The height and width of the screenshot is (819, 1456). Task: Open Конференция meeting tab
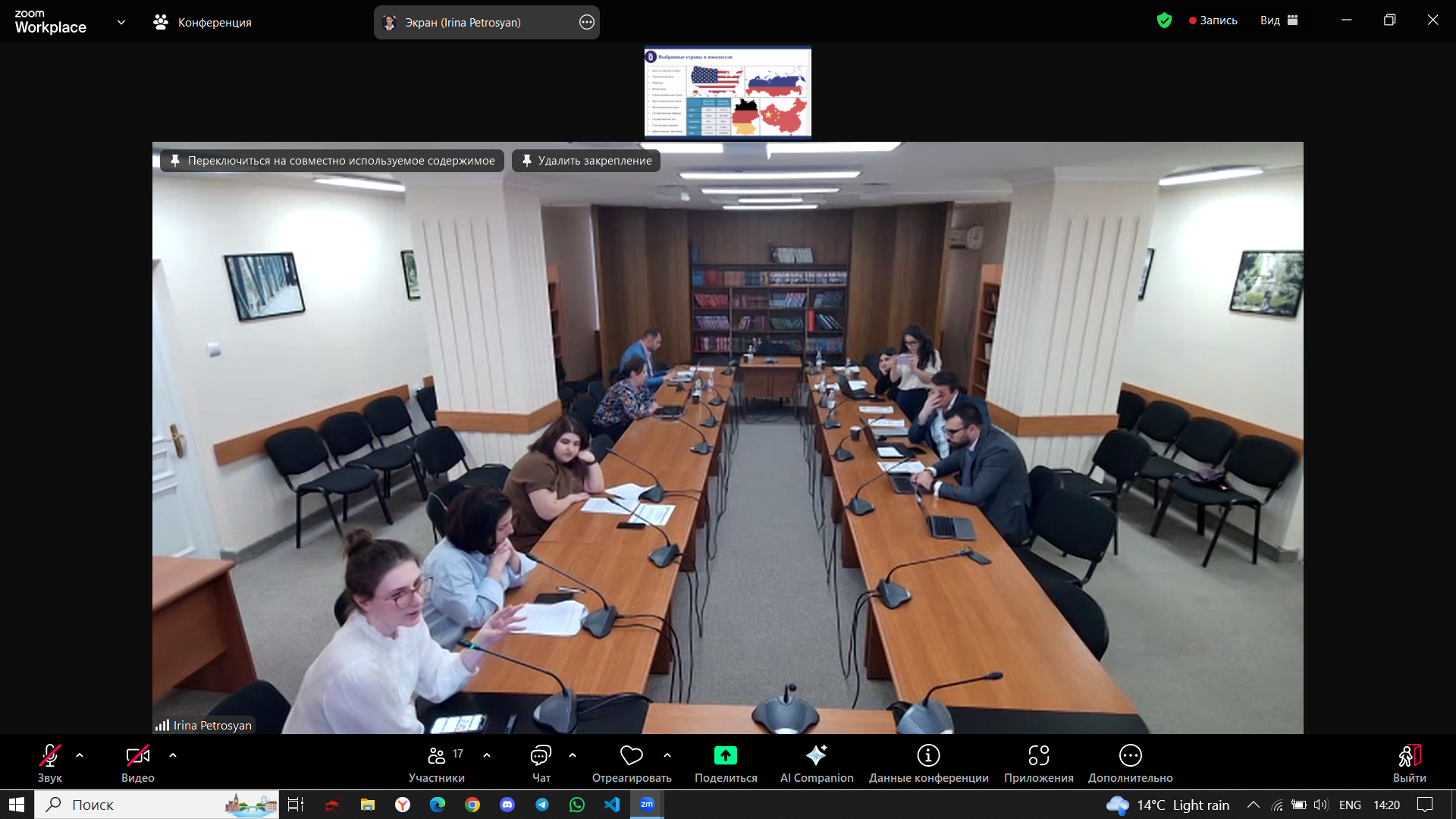[x=202, y=22]
